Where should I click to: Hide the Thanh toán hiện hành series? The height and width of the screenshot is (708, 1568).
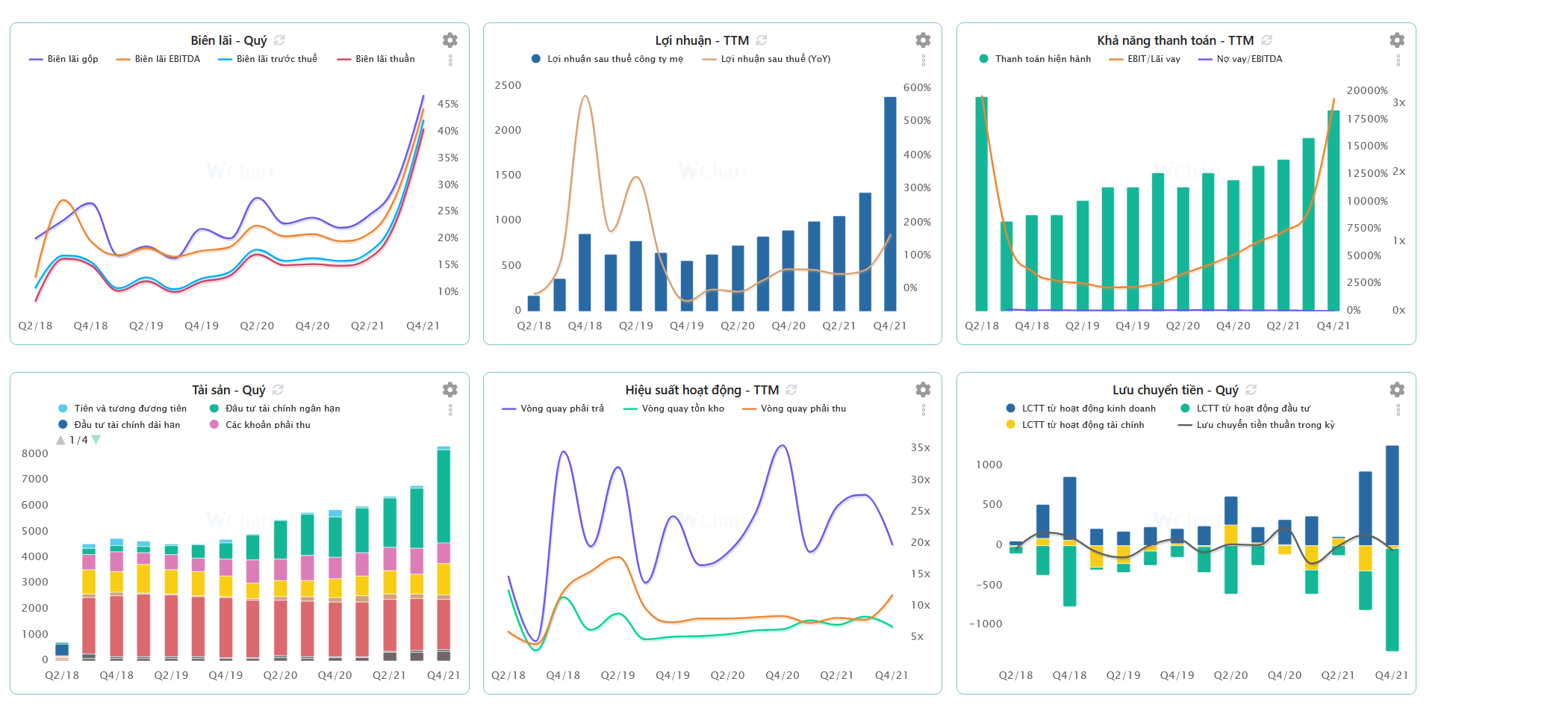tap(1035, 59)
